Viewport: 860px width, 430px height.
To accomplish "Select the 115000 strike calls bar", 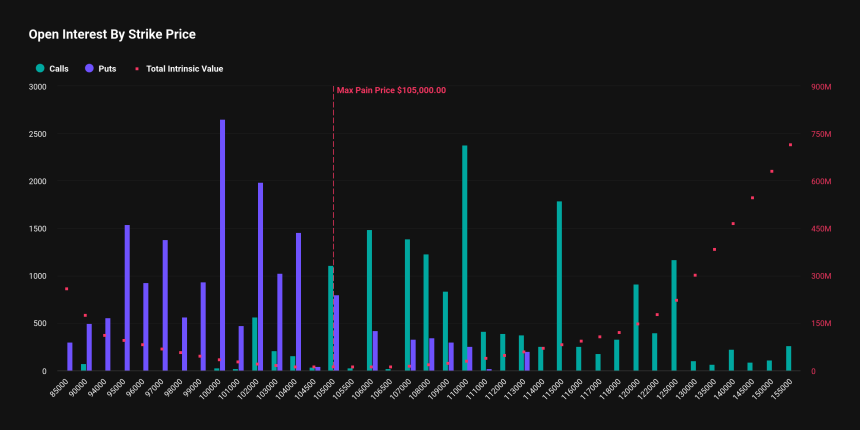I will click(x=559, y=286).
